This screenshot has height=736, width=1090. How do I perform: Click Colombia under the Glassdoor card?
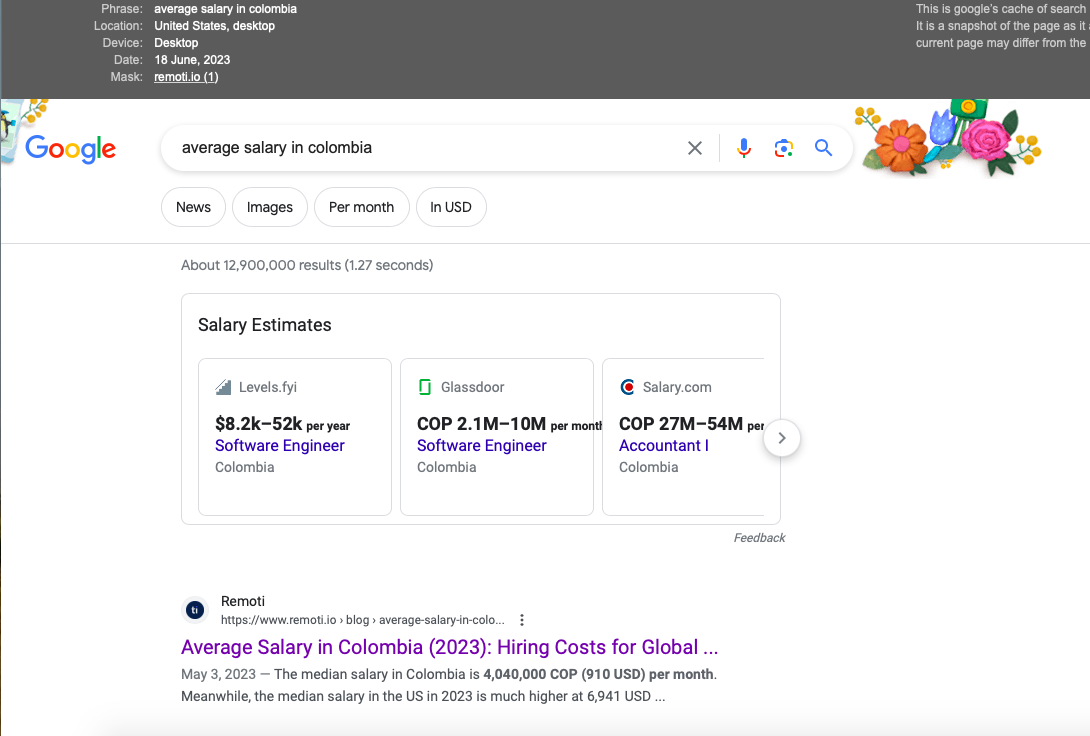[x=447, y=467]
